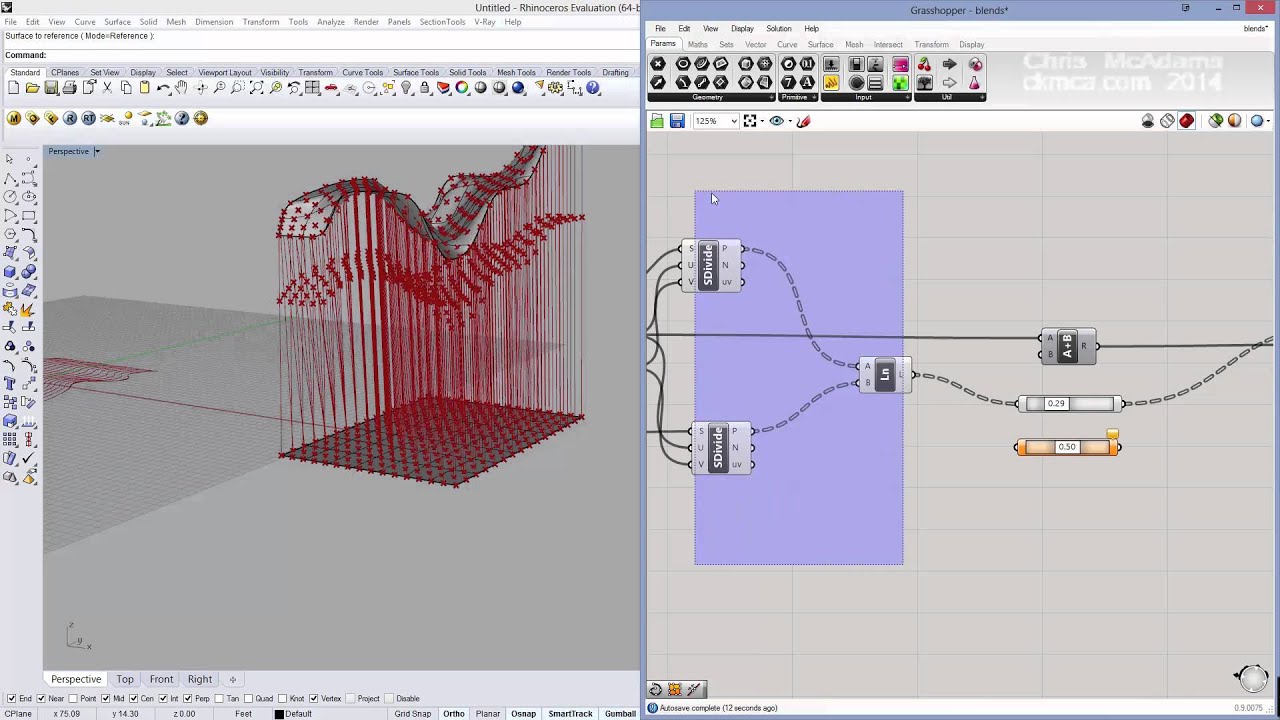Save Grasshopper document with blue floppy icon
The width and height of the screenshot is (1280, 720).
point(677,121)
